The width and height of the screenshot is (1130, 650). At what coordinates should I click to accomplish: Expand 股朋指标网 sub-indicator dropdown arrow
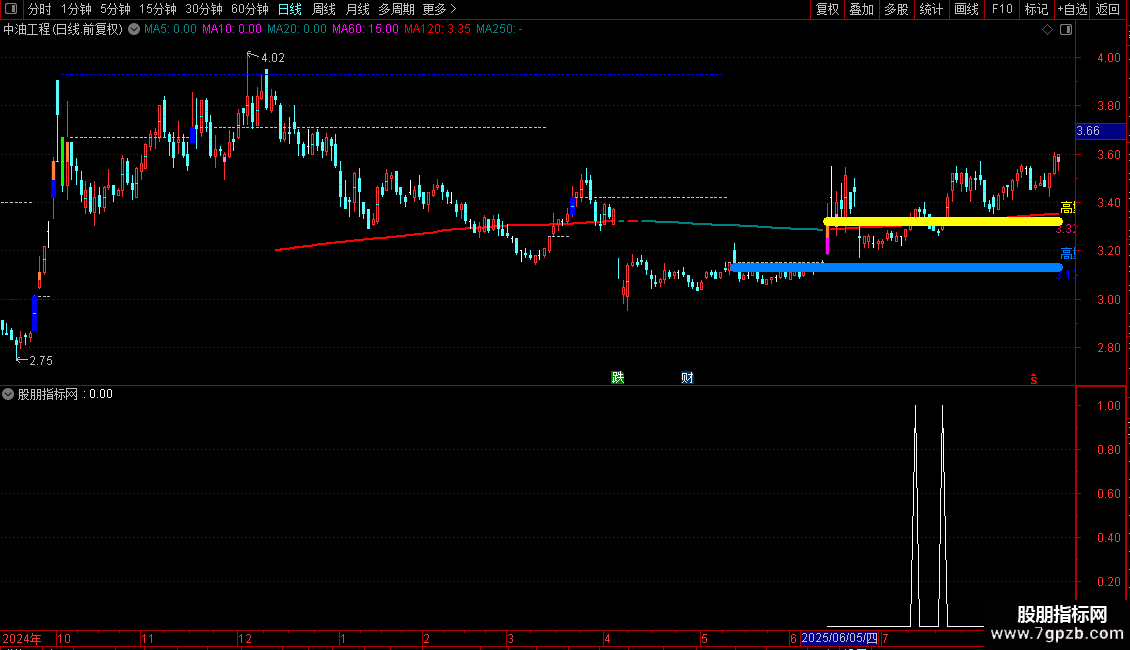click(8, 394)
